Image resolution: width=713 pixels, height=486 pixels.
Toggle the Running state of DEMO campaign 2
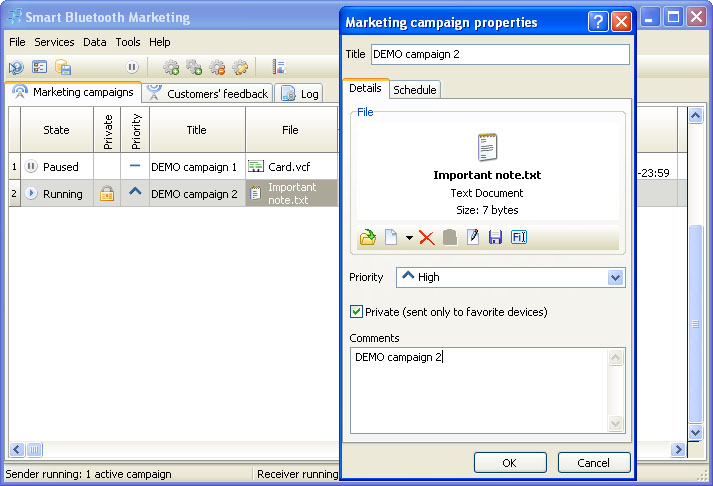[x=32, y=194]
